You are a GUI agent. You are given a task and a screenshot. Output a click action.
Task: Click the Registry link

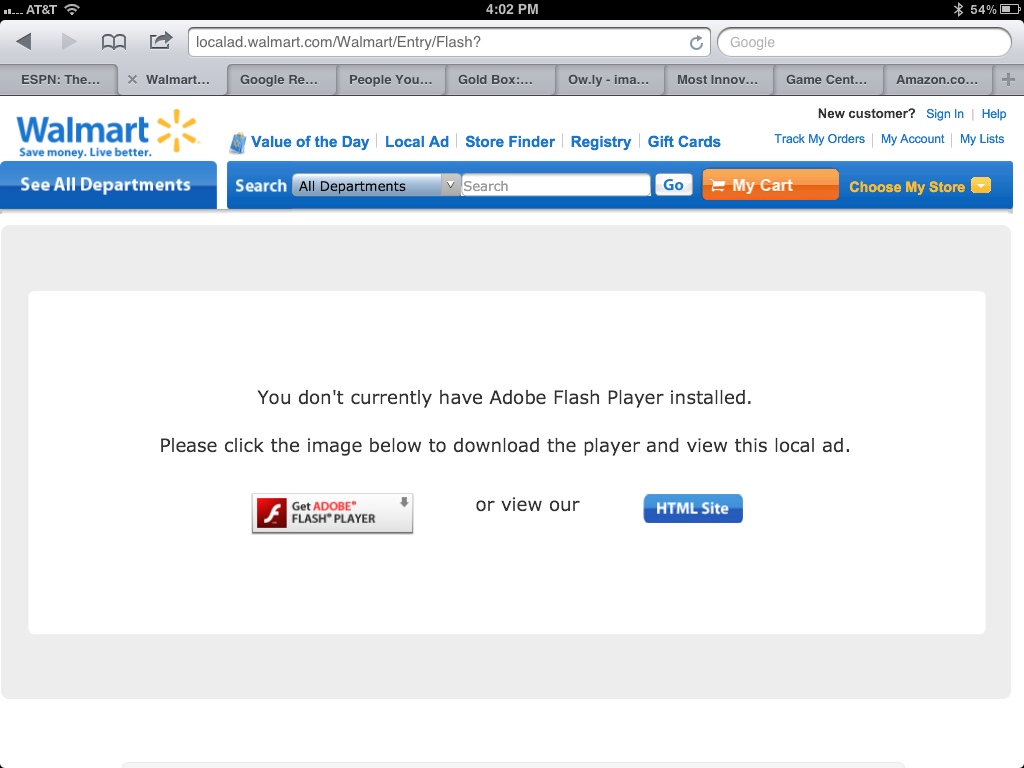601,142
